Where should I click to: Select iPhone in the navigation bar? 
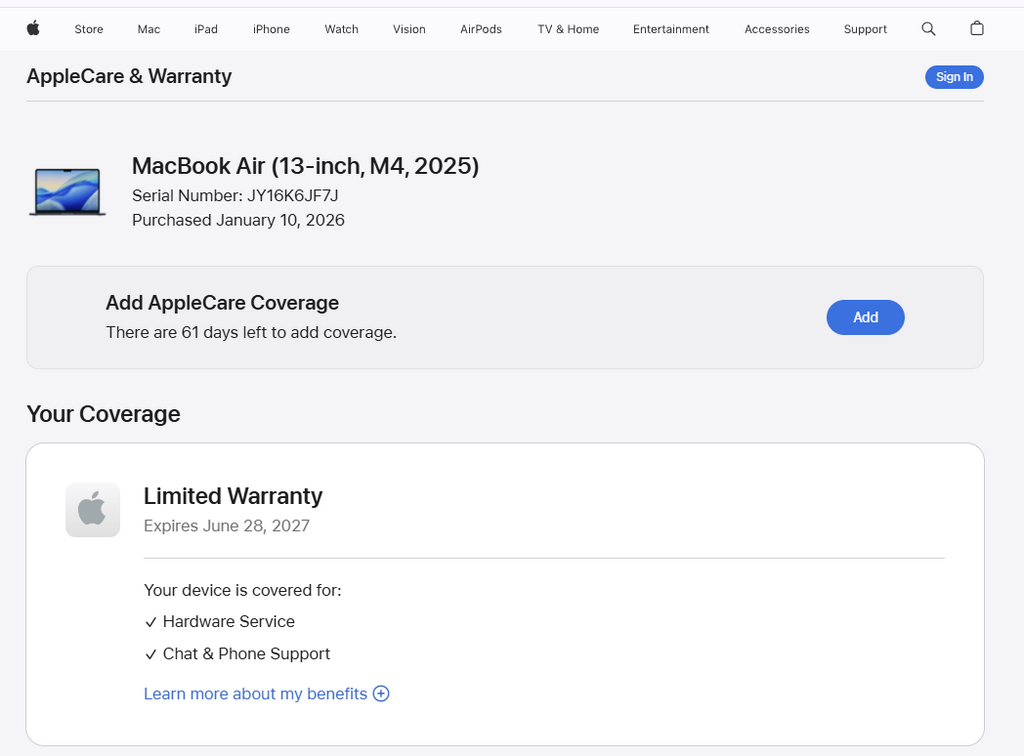click(271, 29)
